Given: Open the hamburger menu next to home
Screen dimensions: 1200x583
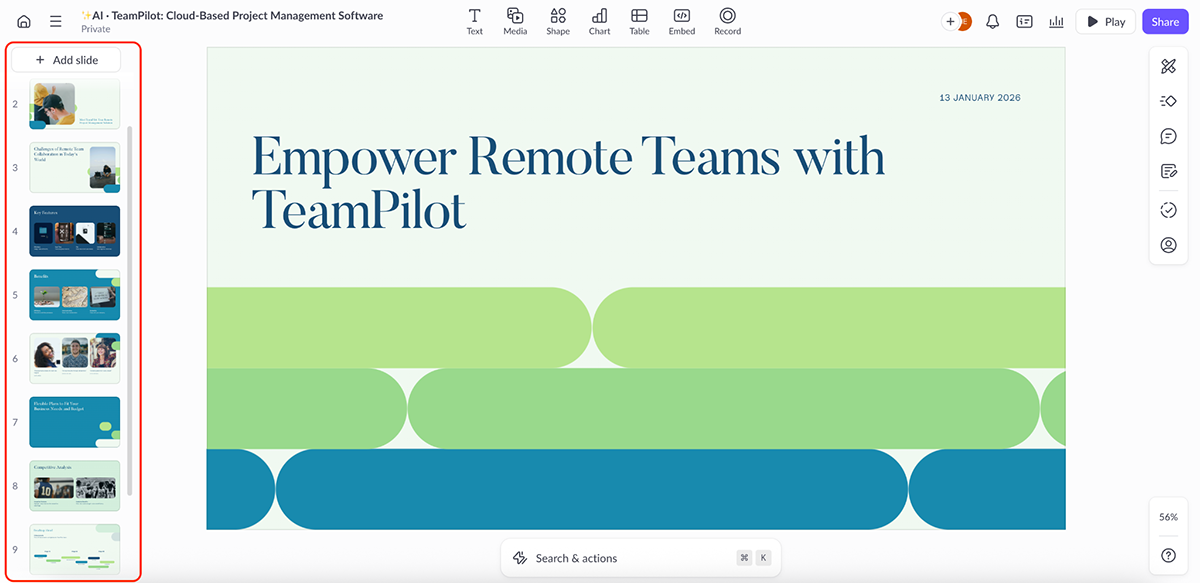Looking at the screenshot, I should [55, 20].
